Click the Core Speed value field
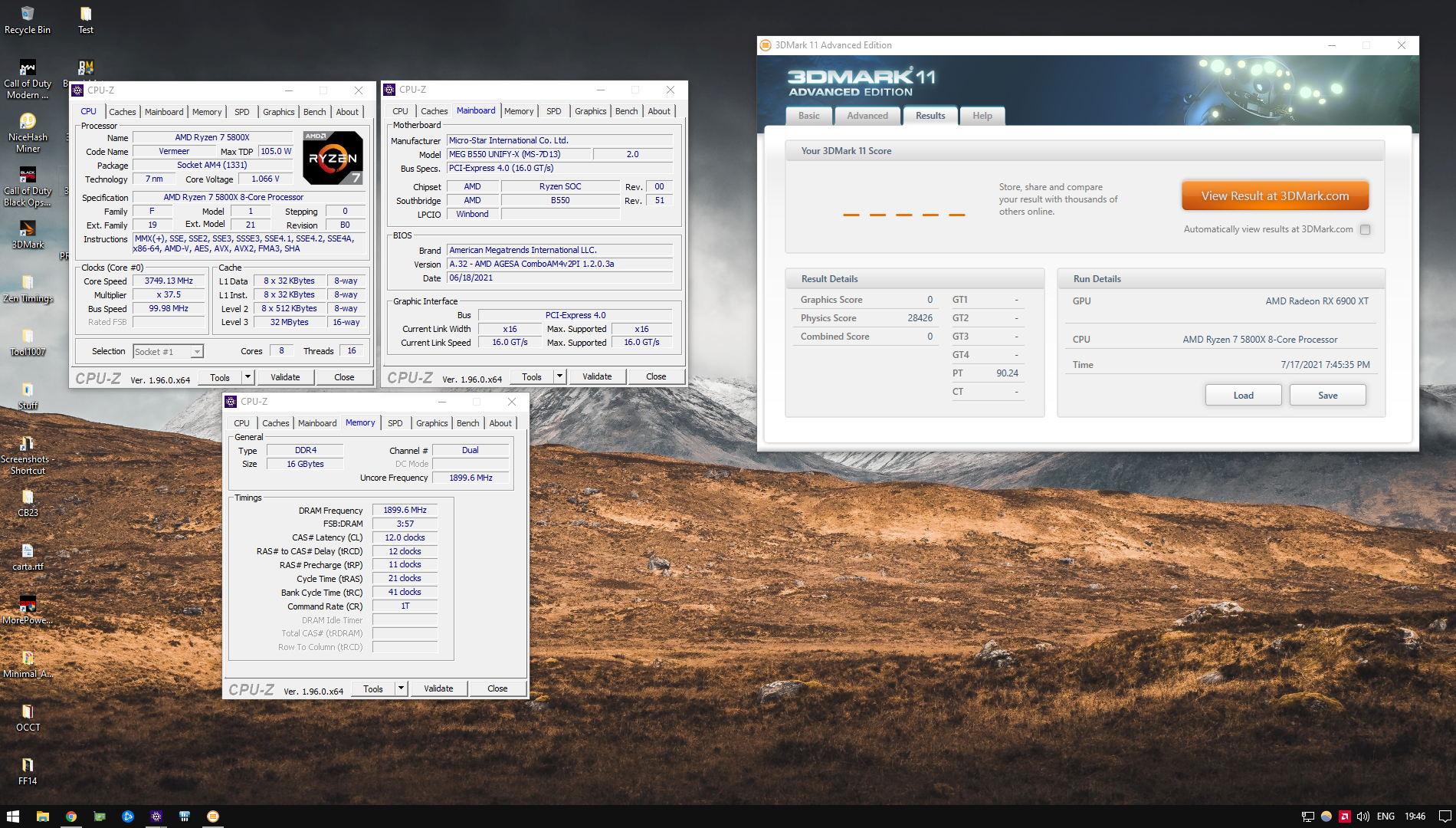 (x=169, y=281)
